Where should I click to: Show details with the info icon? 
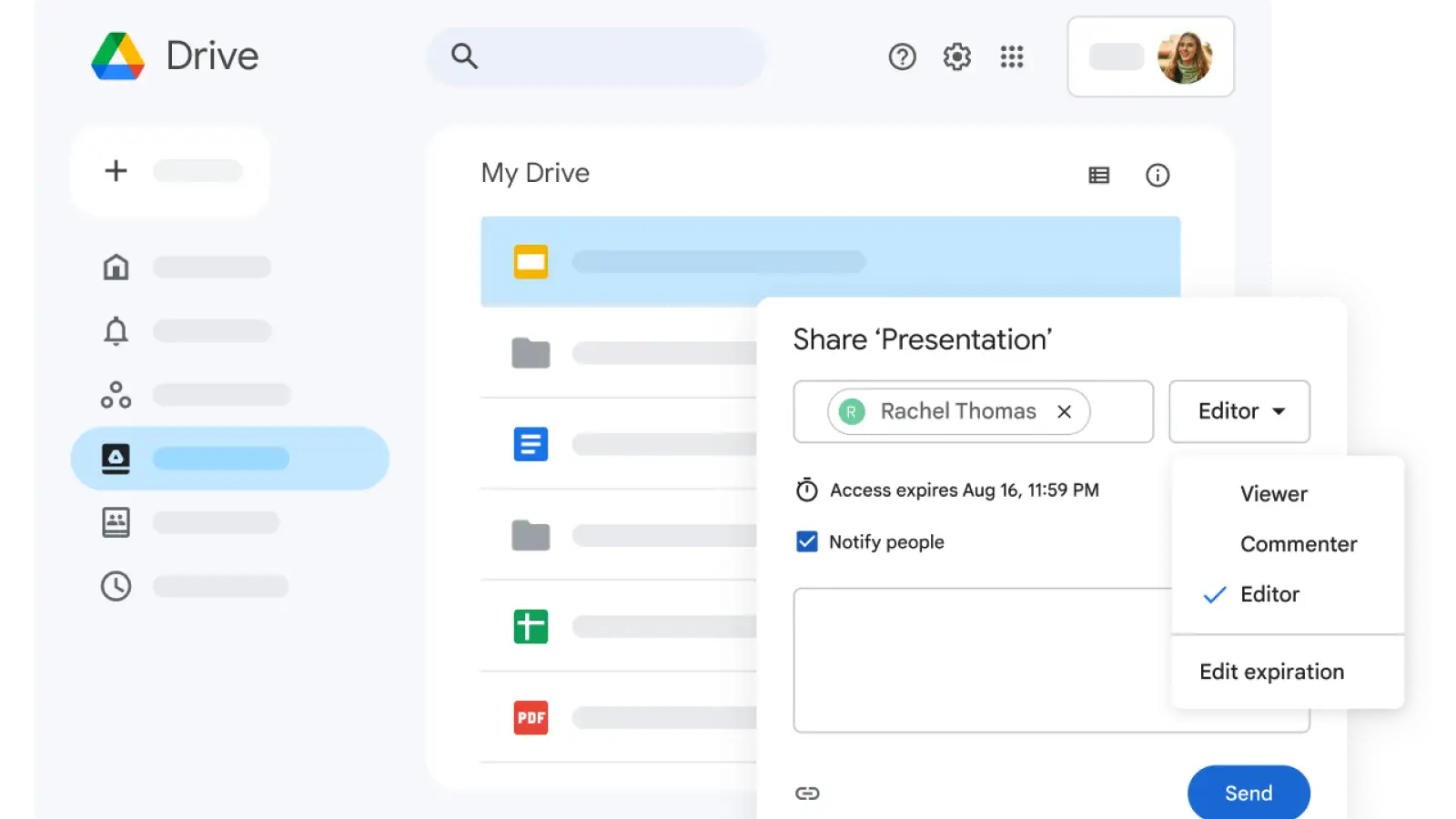pyautogui.click(x=1157, y=175)
